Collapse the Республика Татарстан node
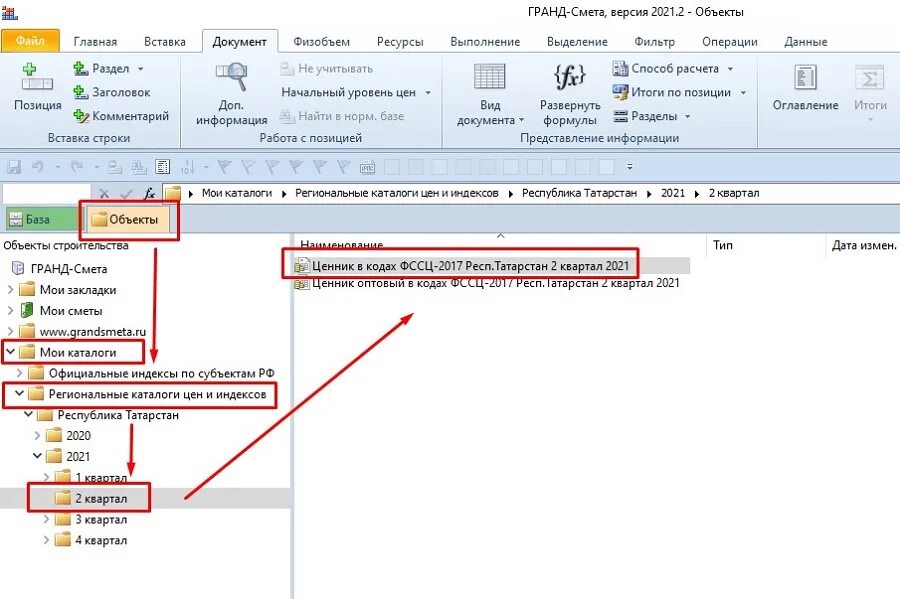Image resolution: width=900 pixels, height=599 pixels. point(28,414)
